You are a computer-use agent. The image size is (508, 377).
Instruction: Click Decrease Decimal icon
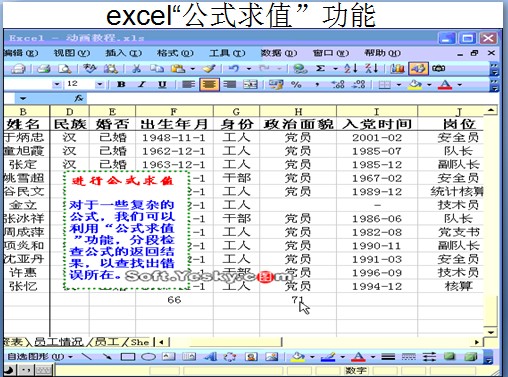[359, 85]
